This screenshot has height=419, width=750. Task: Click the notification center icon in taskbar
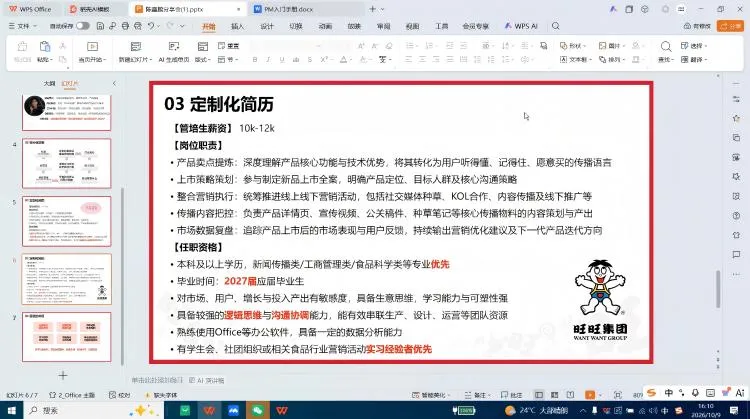click(734, 410)
